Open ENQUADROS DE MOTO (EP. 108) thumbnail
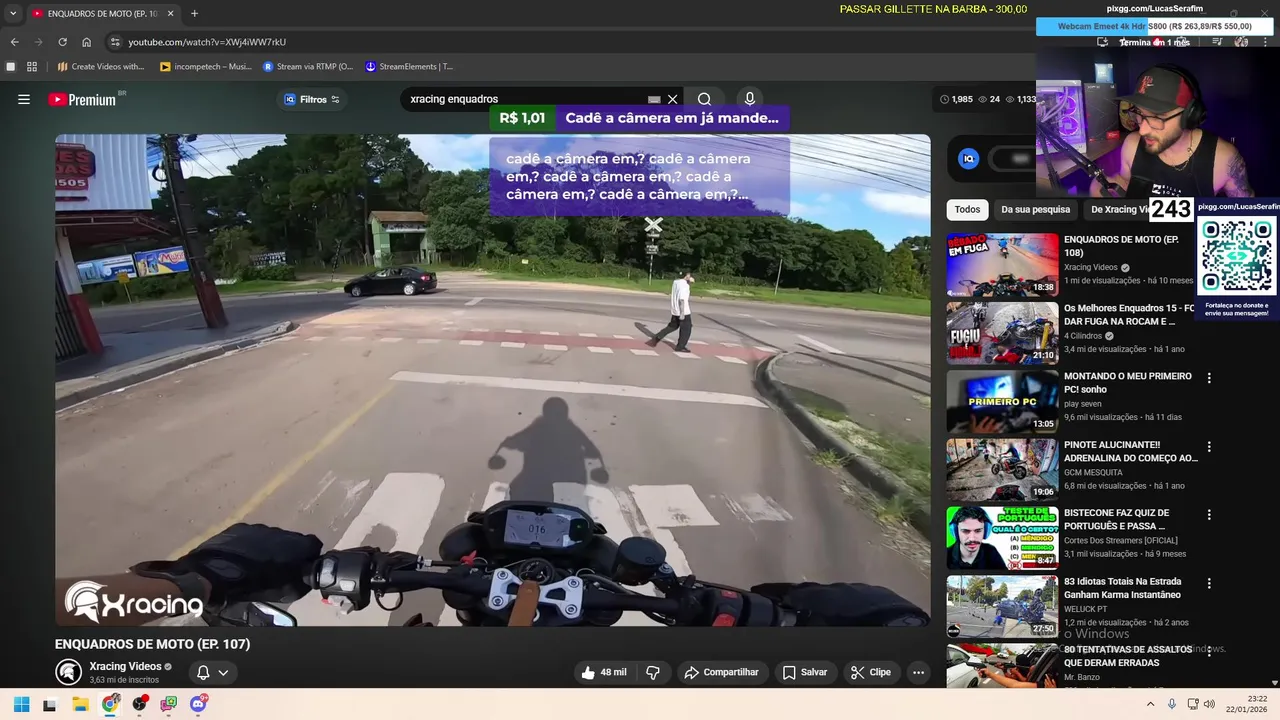Screen dimensions: 1280x720 [x=1002, y=265]
